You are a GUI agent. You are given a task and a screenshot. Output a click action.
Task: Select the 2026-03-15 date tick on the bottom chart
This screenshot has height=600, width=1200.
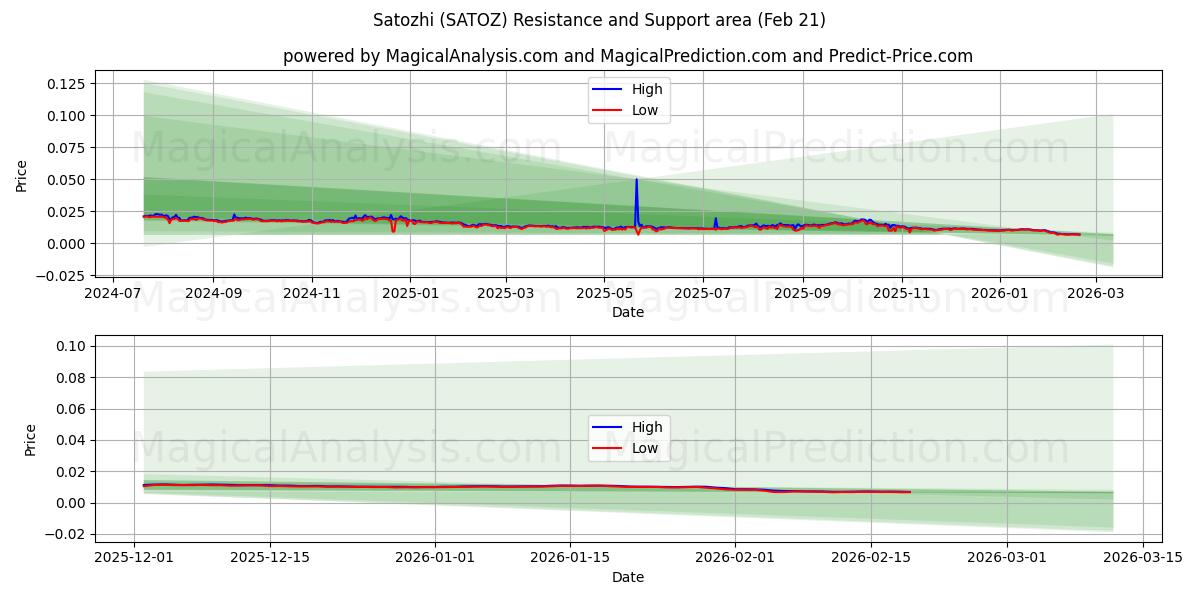click(x=1141, y=558)
